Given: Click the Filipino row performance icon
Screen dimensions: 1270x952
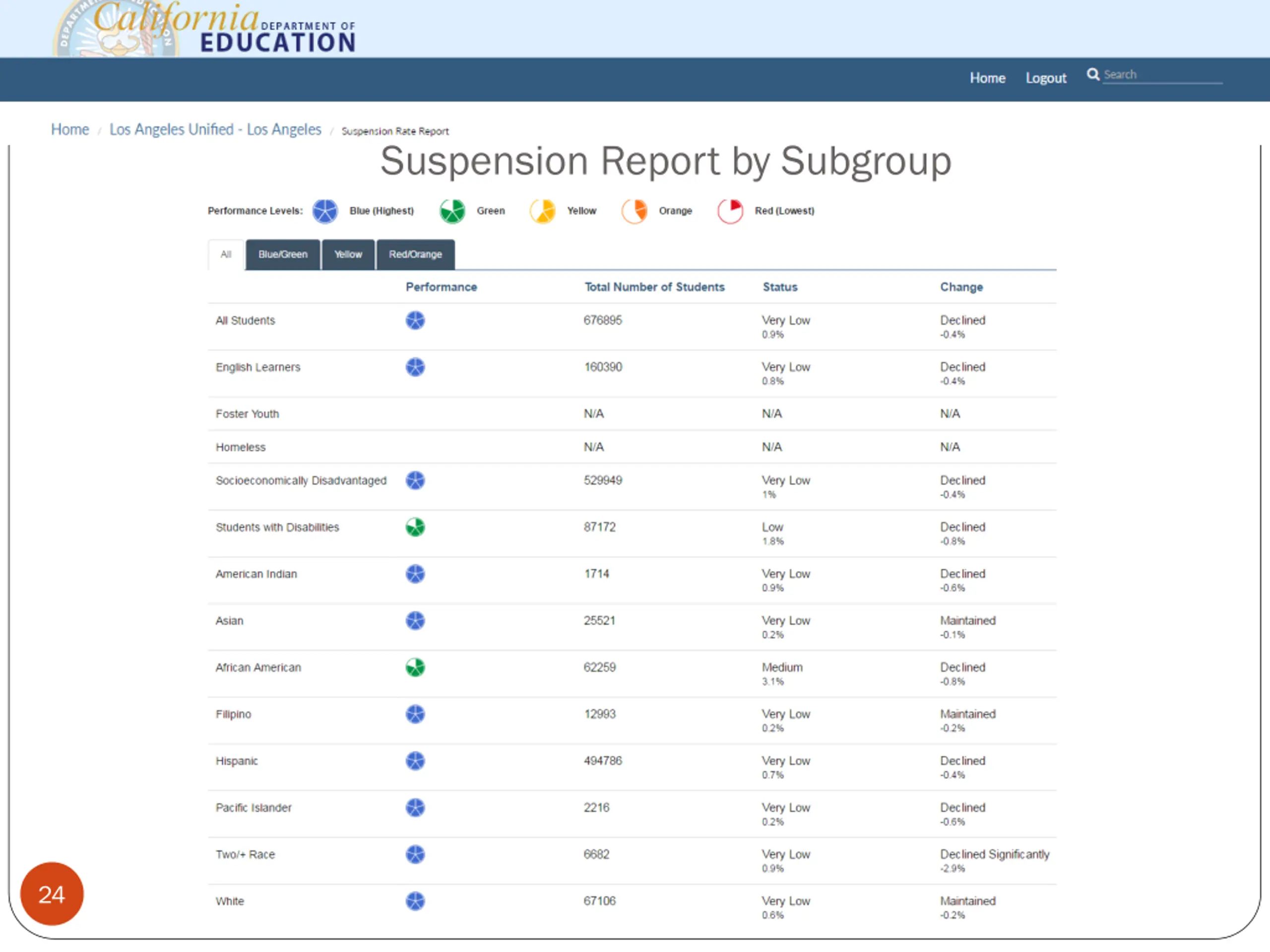Looking at the screenshot, I should (x=415, y=714).
